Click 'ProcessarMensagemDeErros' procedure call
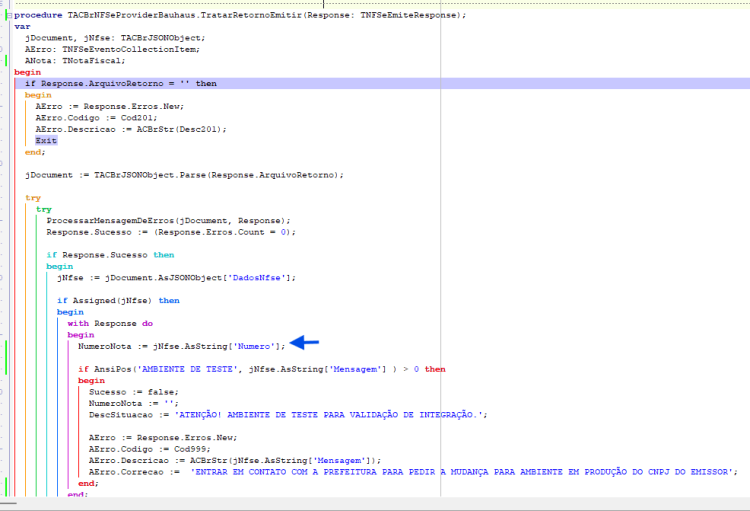Screen dimensions: 750x511 coord(110,221)
